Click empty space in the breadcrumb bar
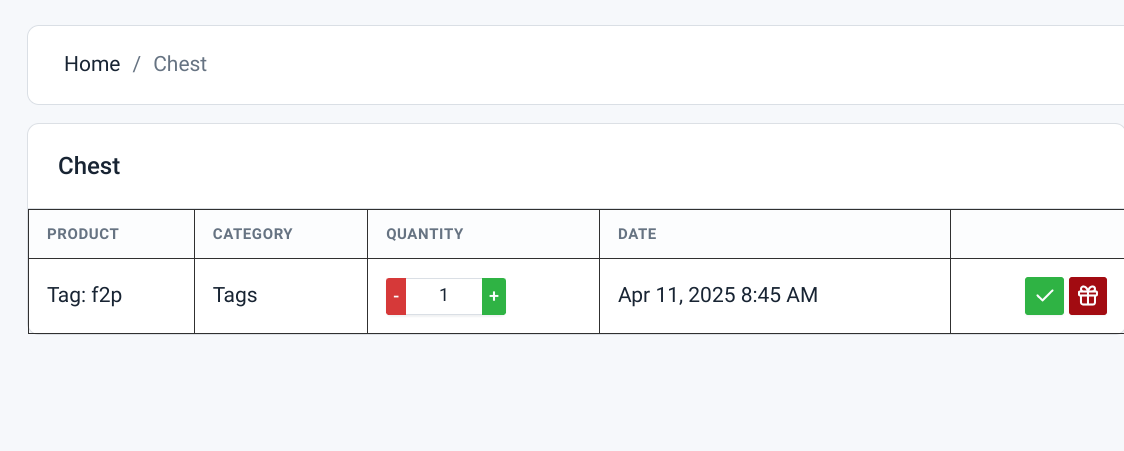The width and height of the screenshot is (1124, 451). [x=645, y=65]
